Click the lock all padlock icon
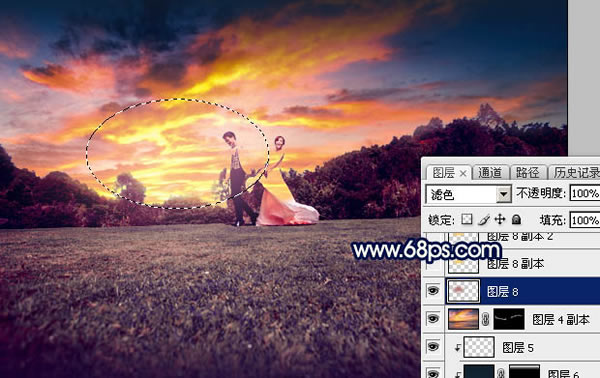600x378 pixels. [x=516, y=219]
